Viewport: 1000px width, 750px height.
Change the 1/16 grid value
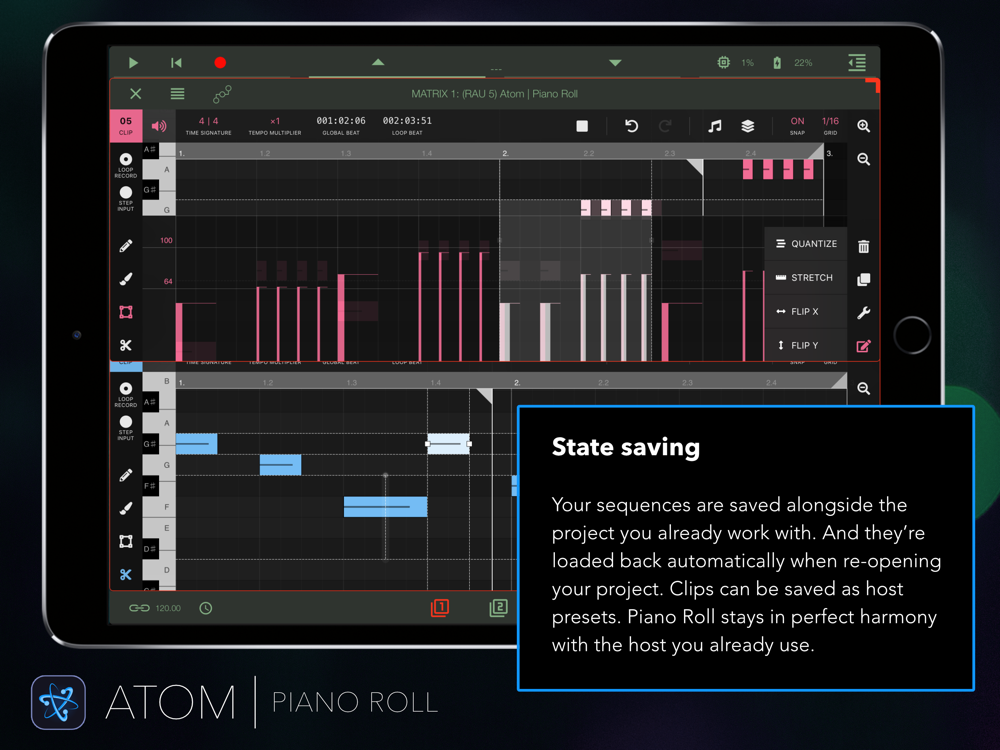pyautogui.click(x=830, y=125)
